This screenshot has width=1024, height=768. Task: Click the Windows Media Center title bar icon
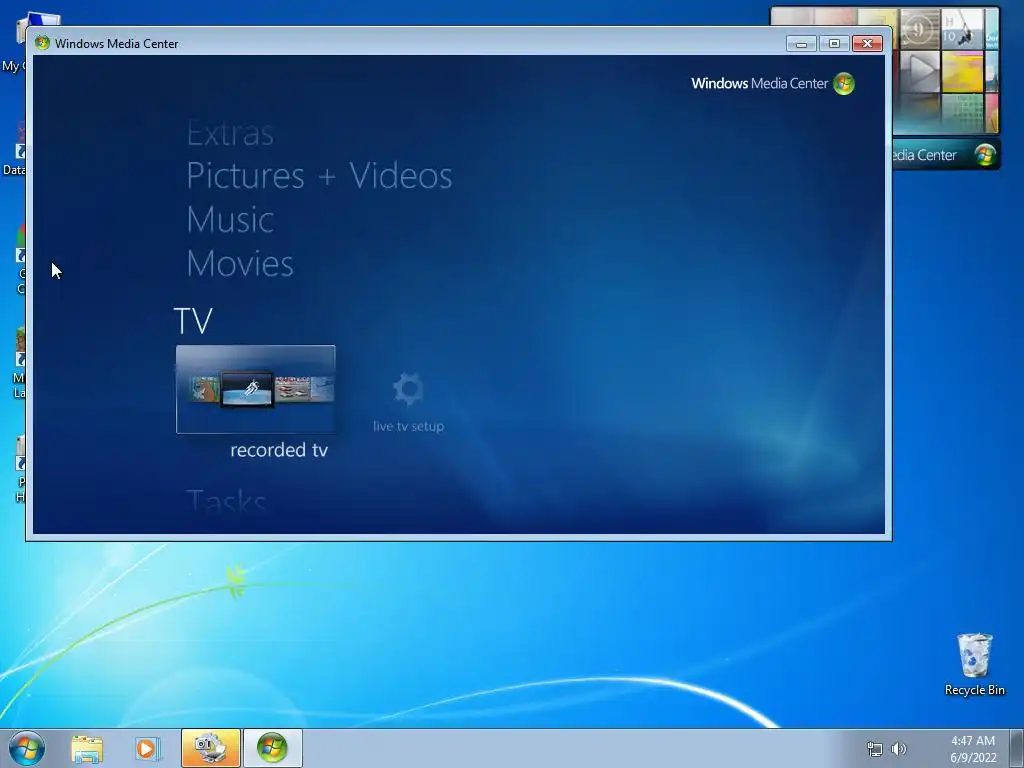(42, 43)
